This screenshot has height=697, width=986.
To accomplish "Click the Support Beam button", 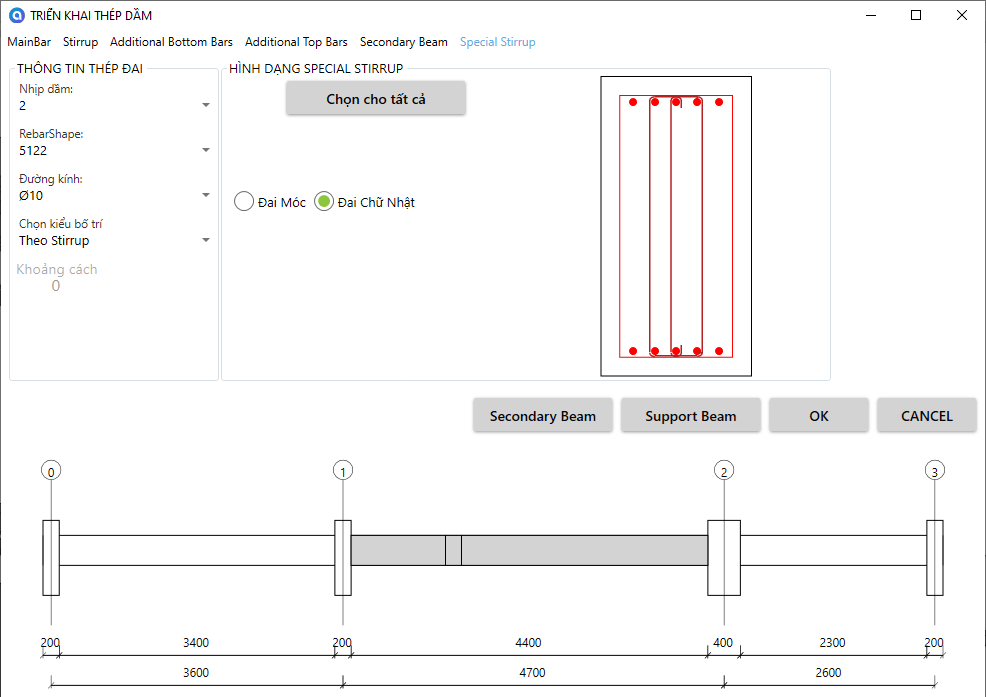I will (690, 416).
